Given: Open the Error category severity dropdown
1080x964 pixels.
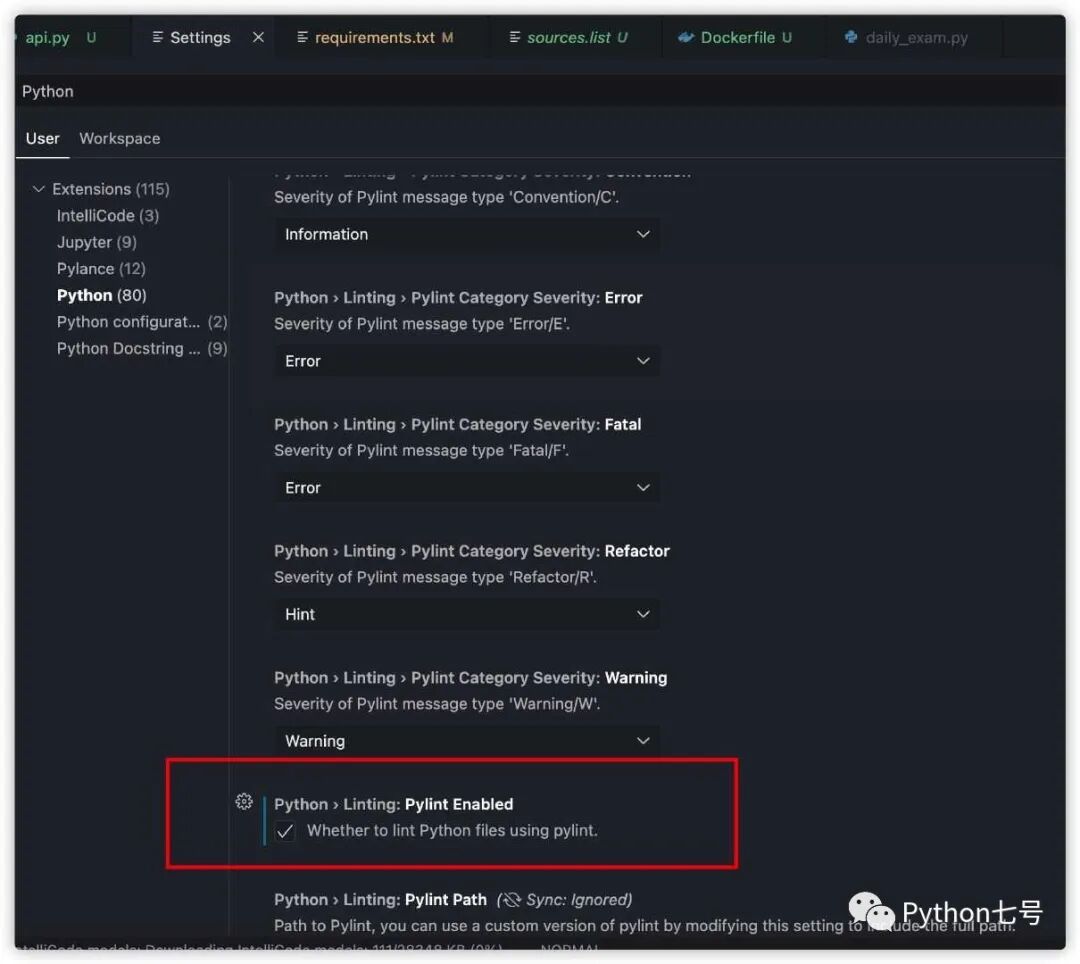Looking at the screenshot, I should click(x=467, y=361).
